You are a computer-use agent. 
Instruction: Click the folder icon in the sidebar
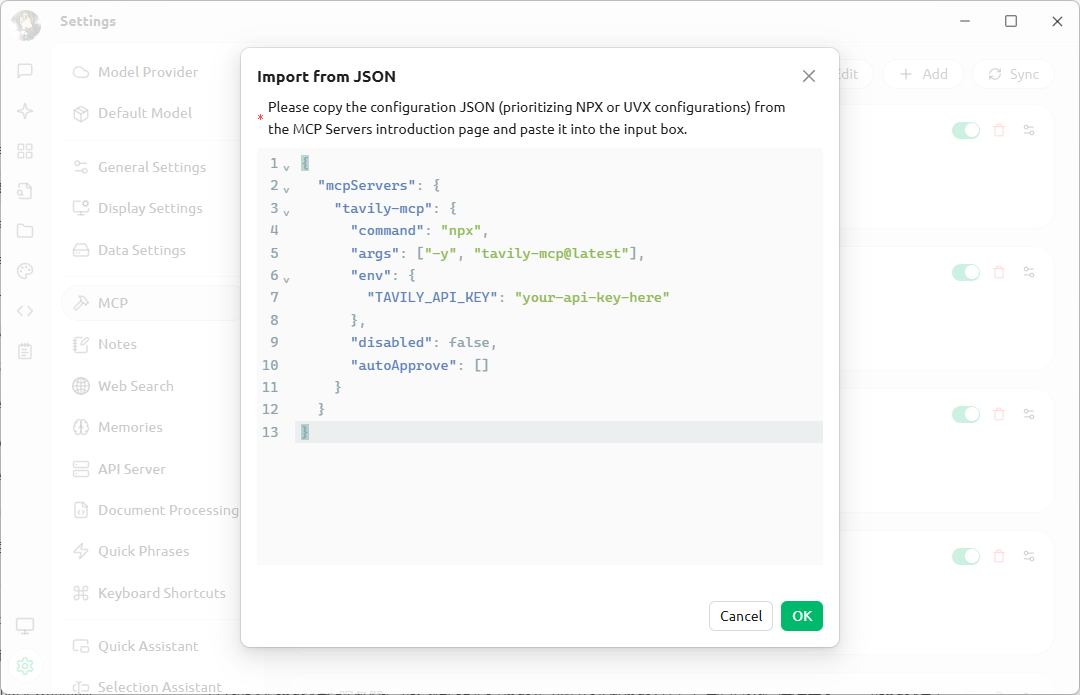click(x=25, y=231)
